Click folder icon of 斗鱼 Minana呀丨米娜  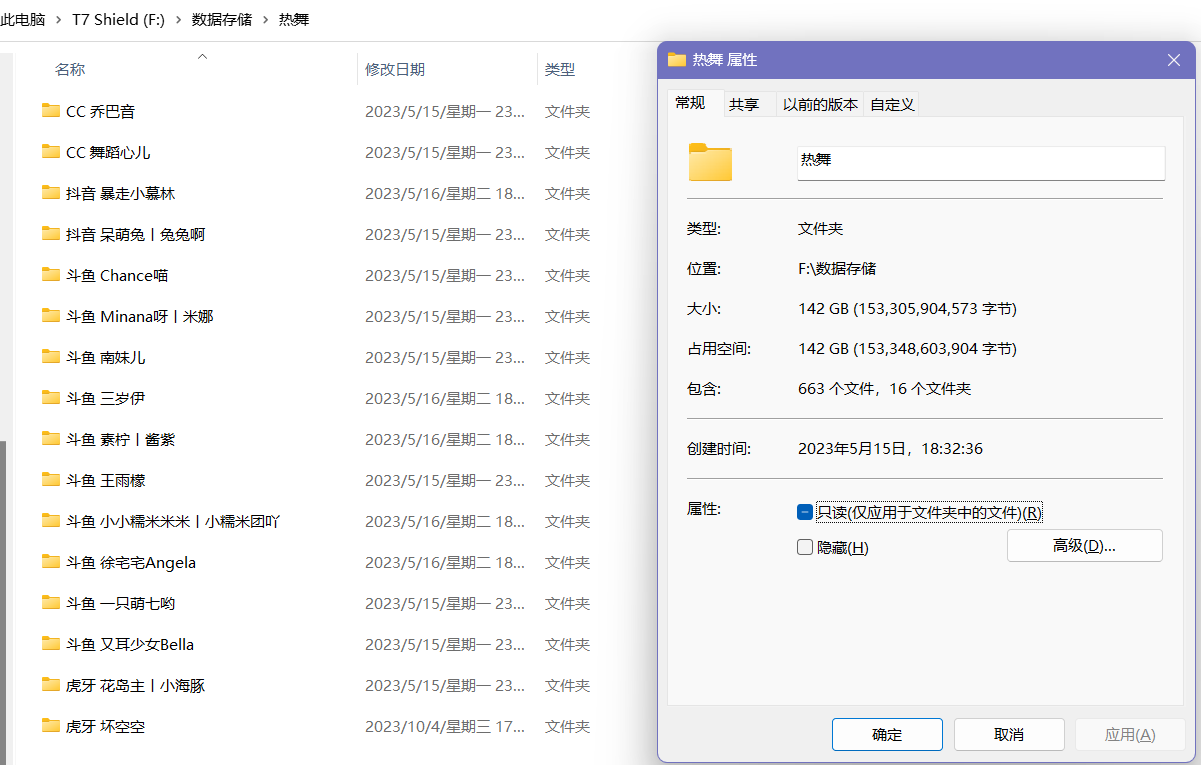[x=51, y=316]
